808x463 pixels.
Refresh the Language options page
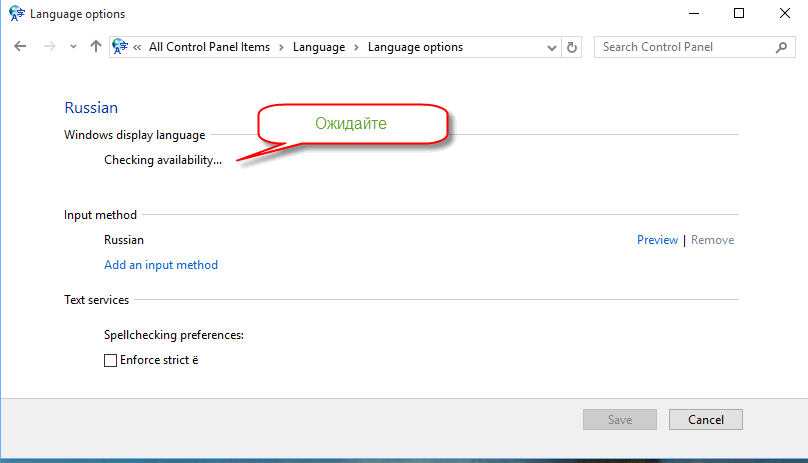pyautogui.click(x=572, y=47)
